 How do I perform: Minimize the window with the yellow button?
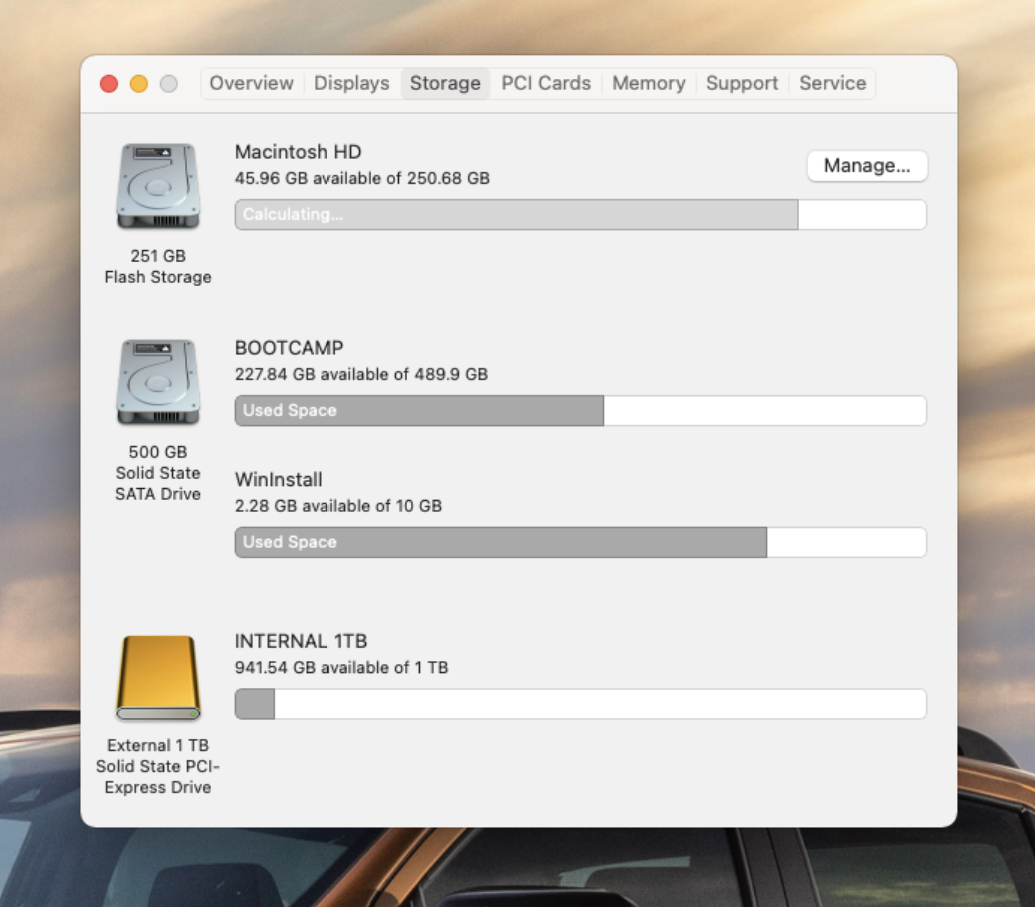point(139,84)
